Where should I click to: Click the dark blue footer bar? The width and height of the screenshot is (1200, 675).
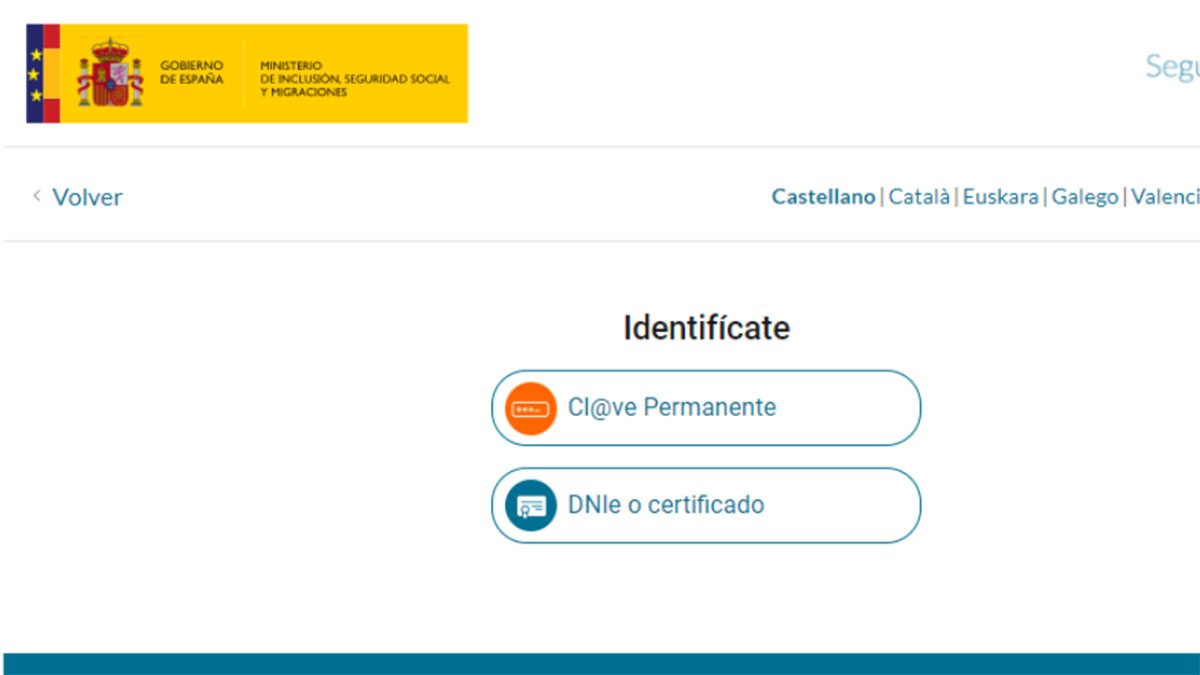click(600, 664)
